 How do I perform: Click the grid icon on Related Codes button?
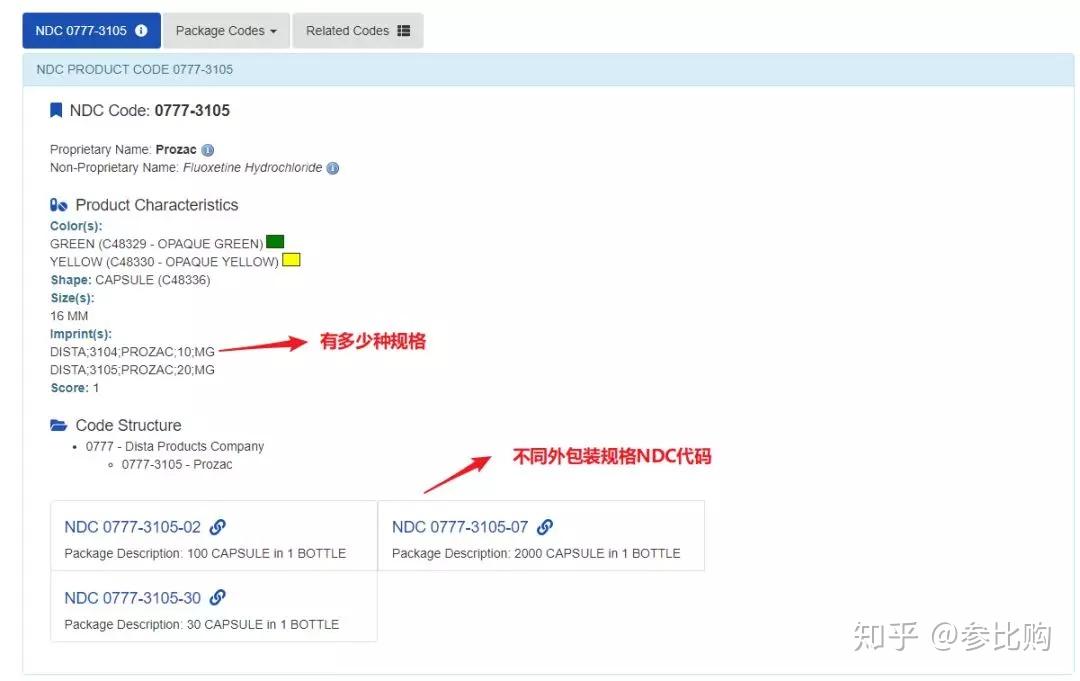[x=402, y=30]
